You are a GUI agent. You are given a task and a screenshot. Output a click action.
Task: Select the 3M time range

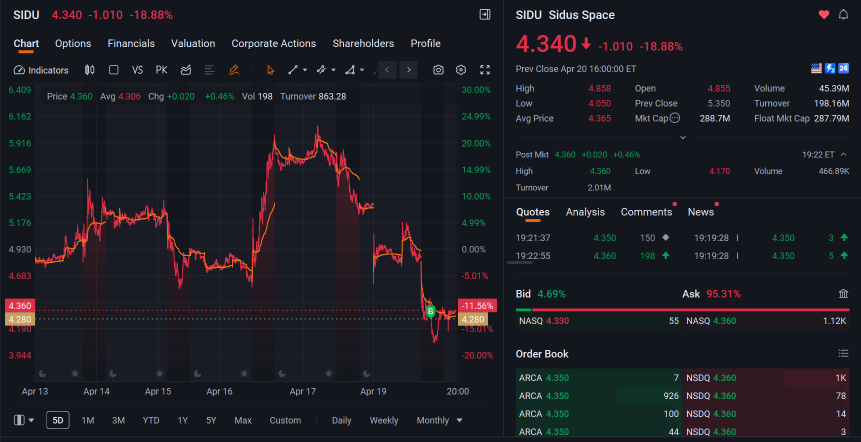coord(118,421)
